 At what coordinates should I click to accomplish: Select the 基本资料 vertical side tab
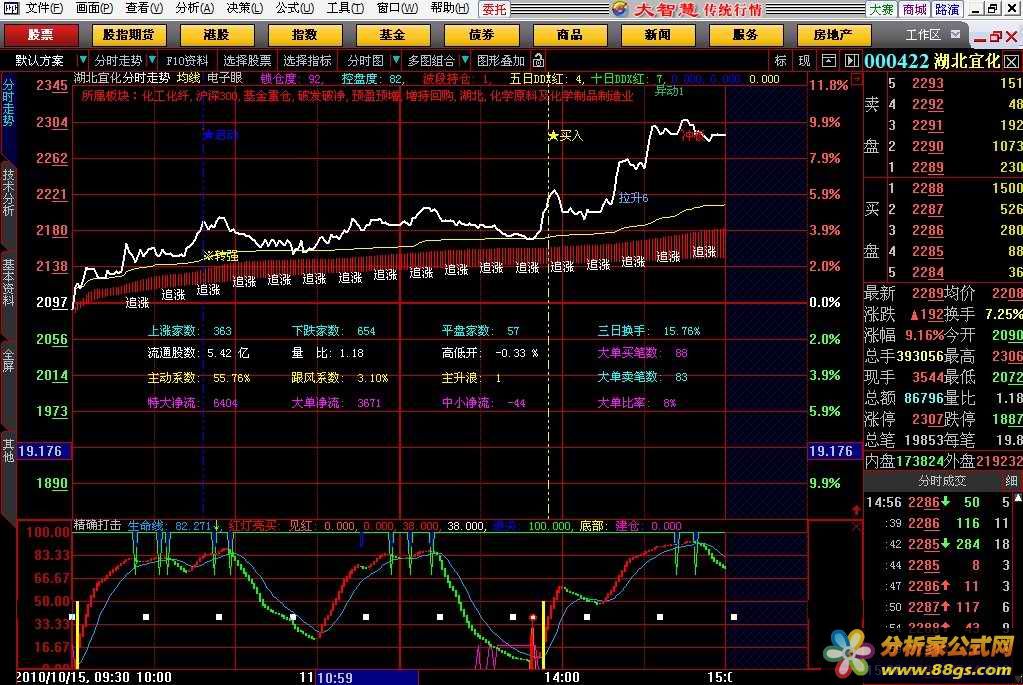(x=8, y=282)
